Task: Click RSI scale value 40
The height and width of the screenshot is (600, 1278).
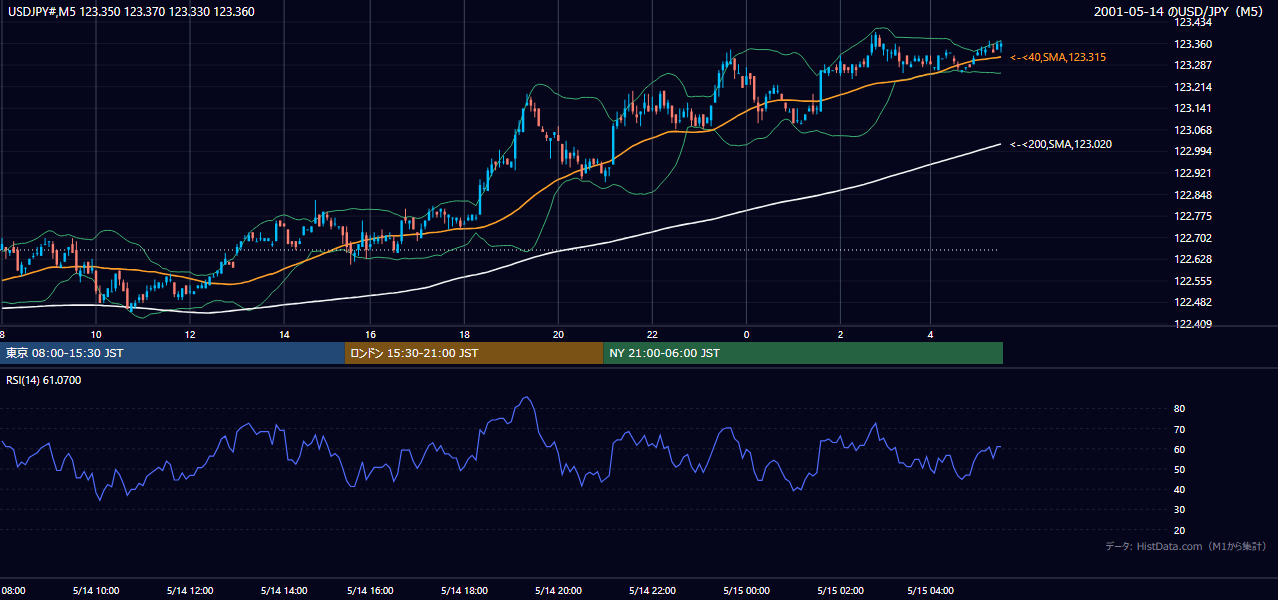Action: point(1179,489)
